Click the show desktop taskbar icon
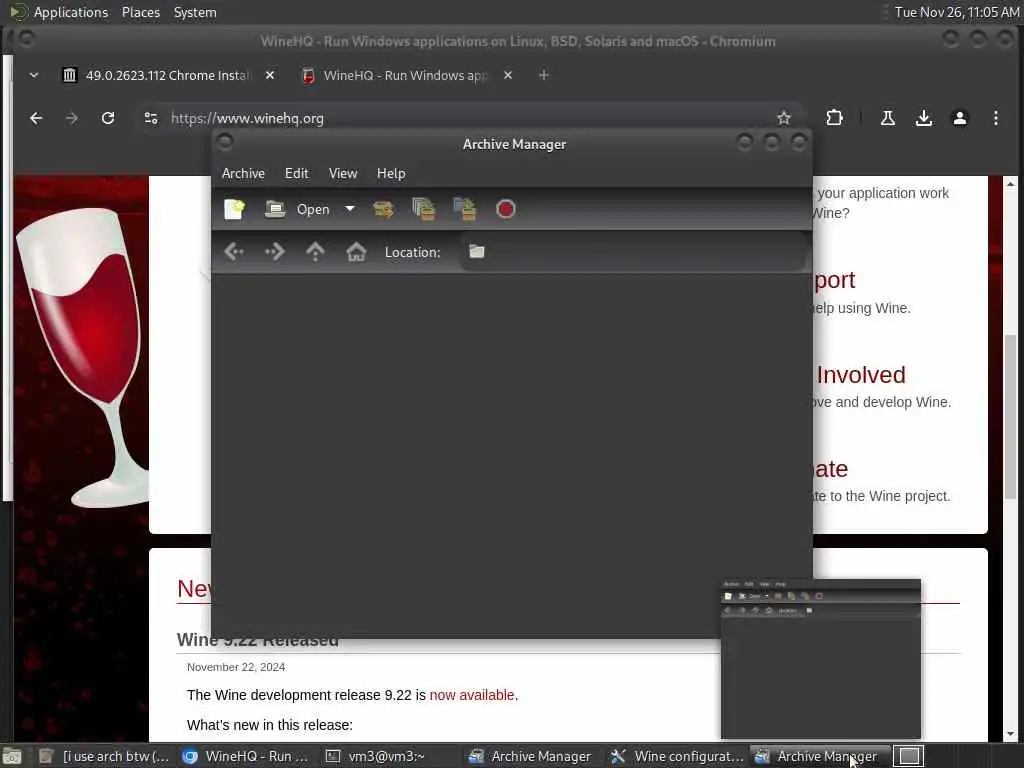This screenshot has width=1024, height=768. pyautogui.click(x=12, y=756)
